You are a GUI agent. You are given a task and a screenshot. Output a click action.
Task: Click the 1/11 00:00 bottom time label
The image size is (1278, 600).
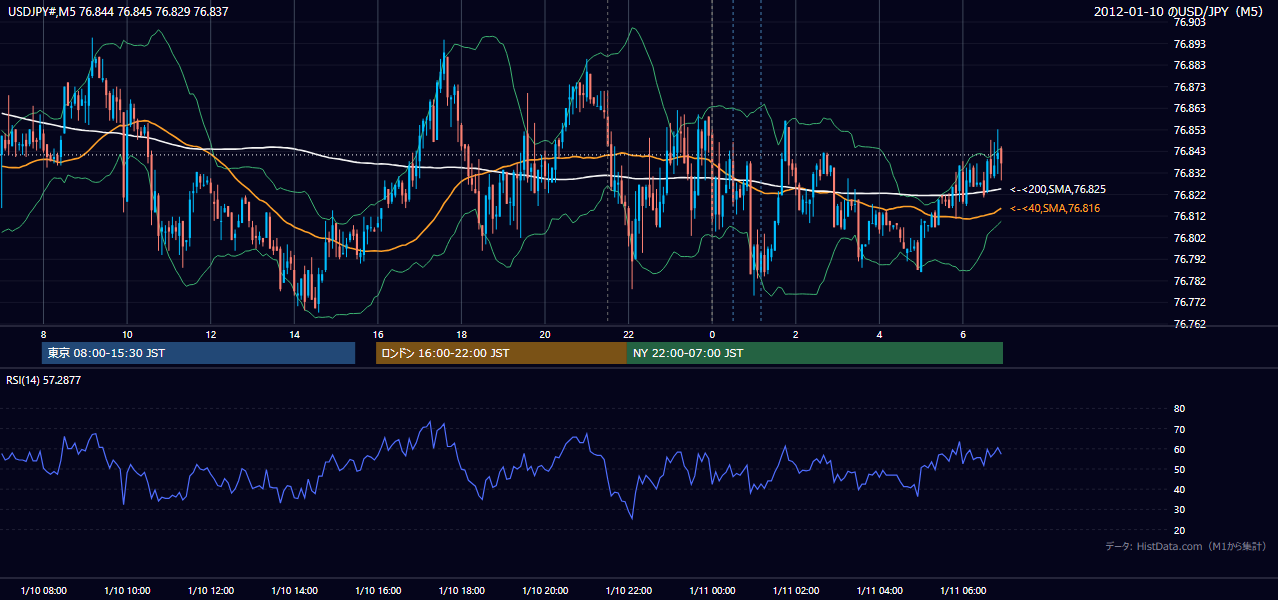tap(712, 590)
